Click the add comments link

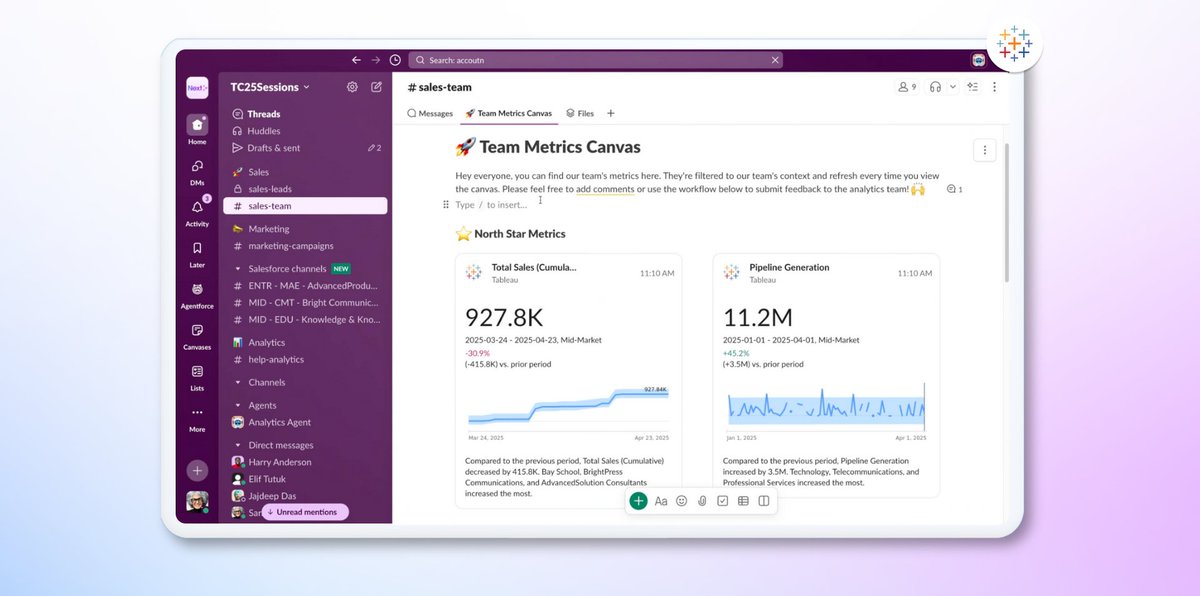pos(605,189)
